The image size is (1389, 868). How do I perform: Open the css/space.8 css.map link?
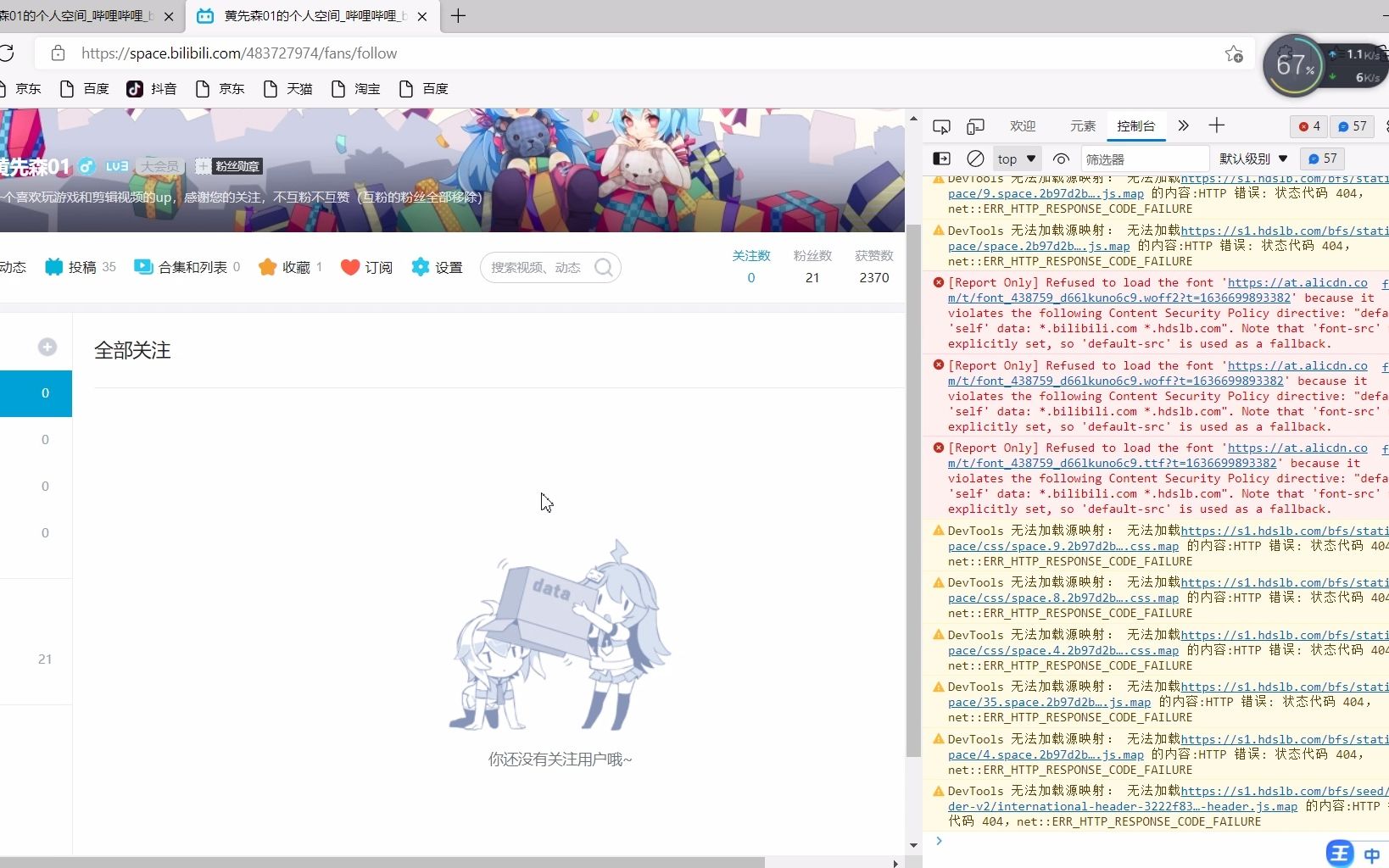[x=1063, y=598]
